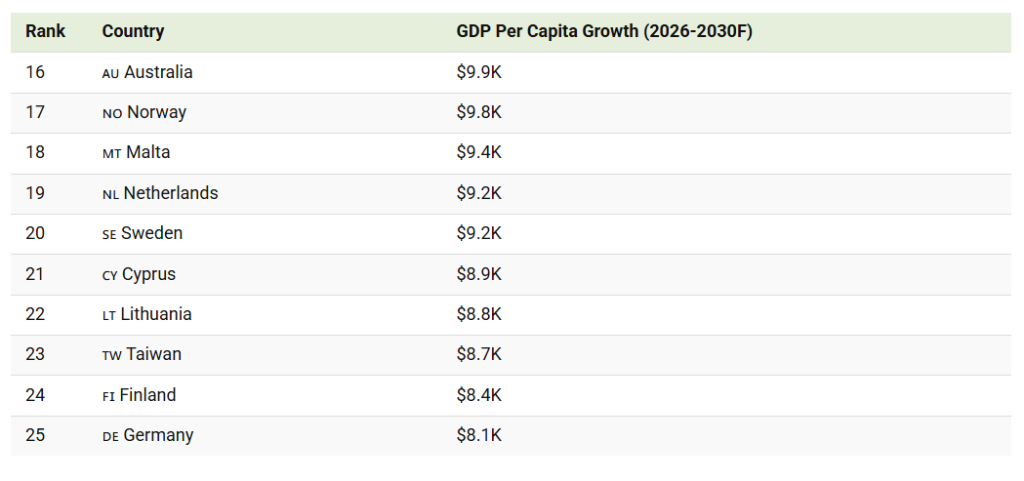Click the Country column header

coord(133,32)
